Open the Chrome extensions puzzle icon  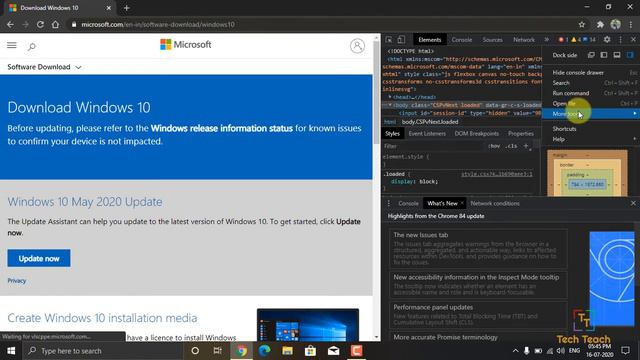click(600, 24)
